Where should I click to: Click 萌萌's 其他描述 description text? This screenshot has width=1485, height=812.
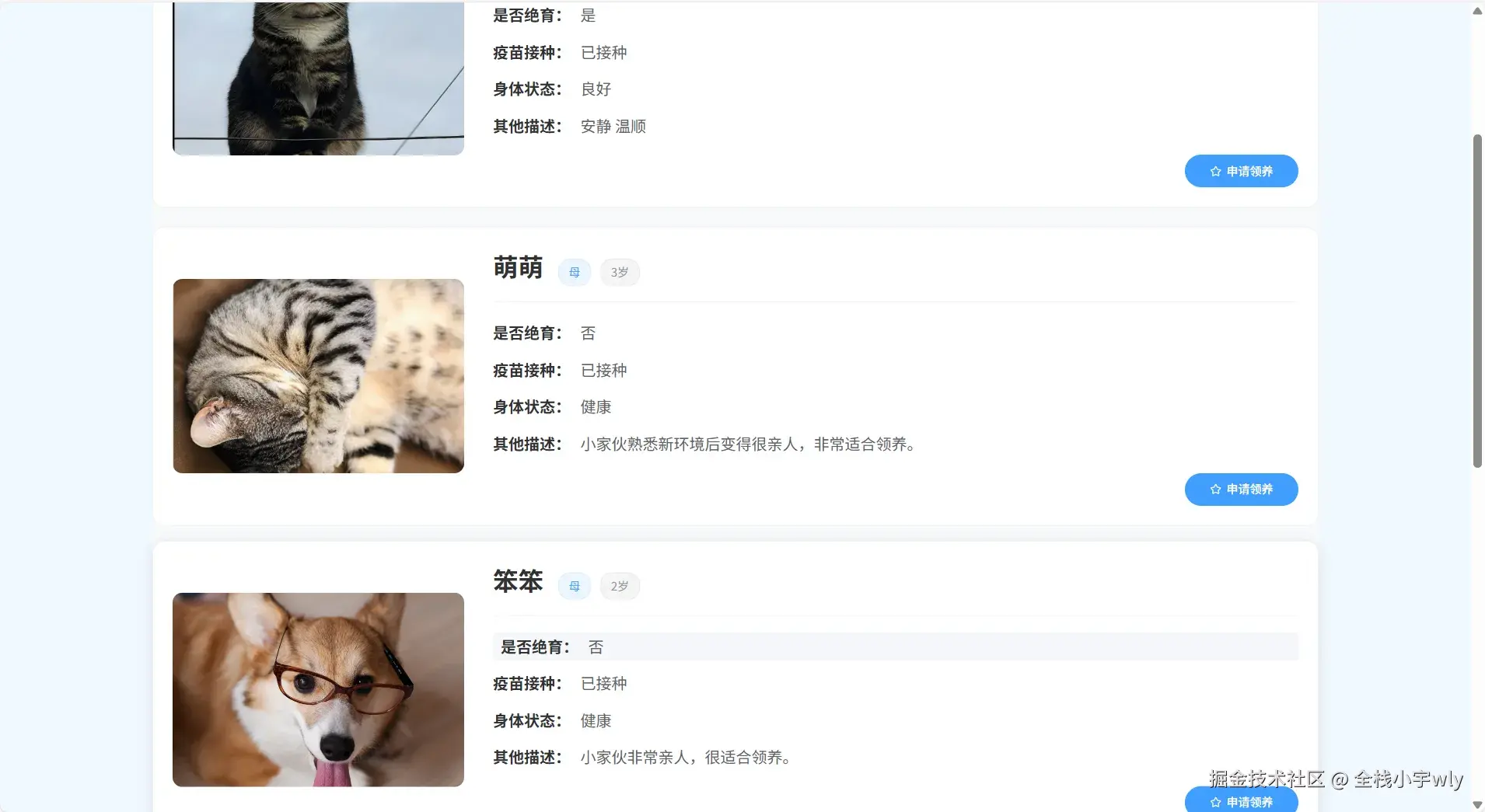point(749,444)
